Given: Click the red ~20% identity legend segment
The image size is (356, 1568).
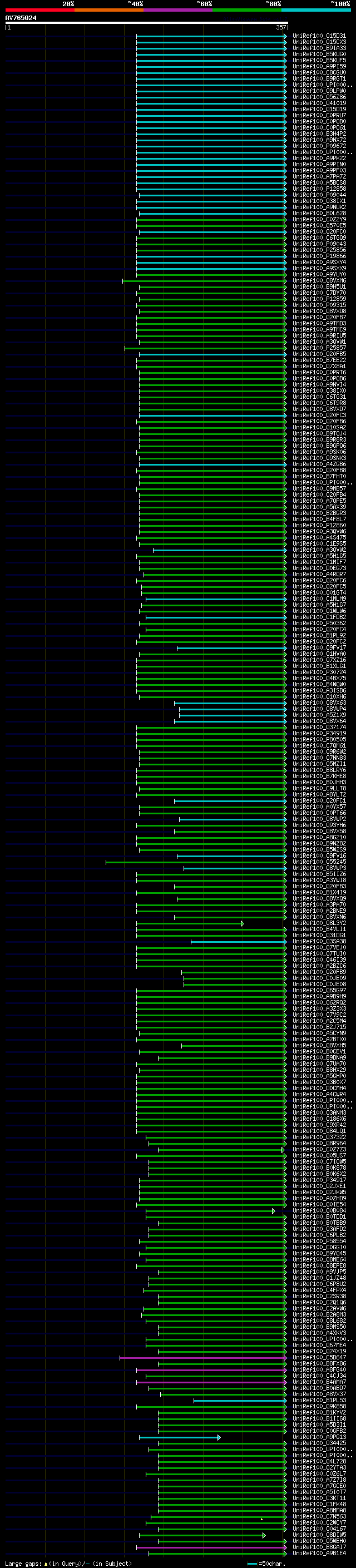Looking at the screenshot, I should point(39,10).
